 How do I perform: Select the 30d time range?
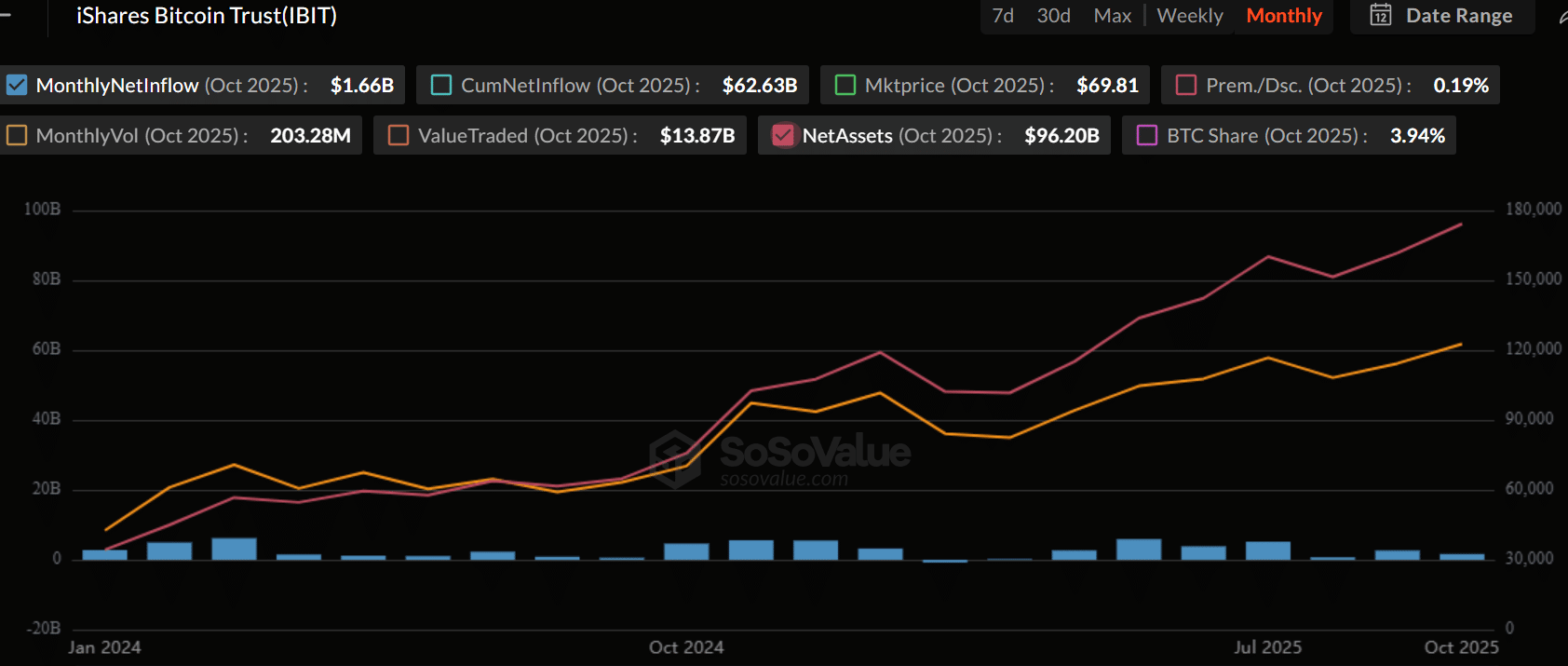(x=1053, y=16)
